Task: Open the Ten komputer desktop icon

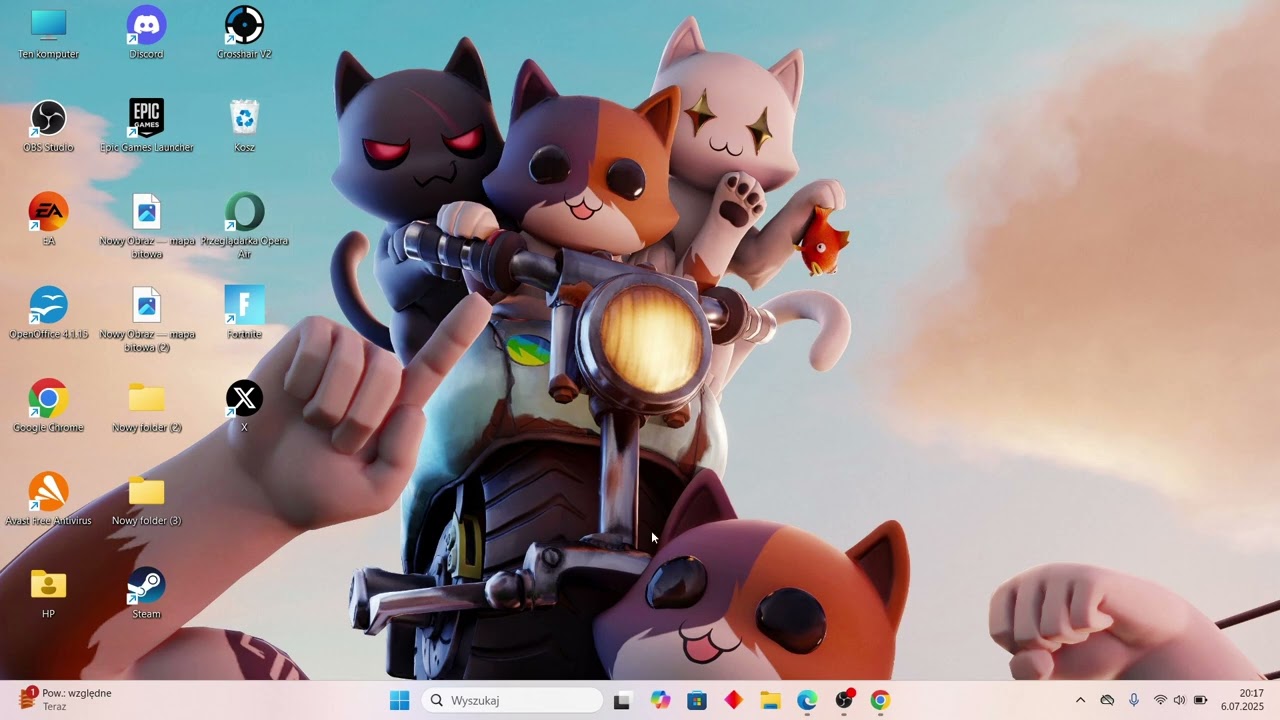Action: 48,33
